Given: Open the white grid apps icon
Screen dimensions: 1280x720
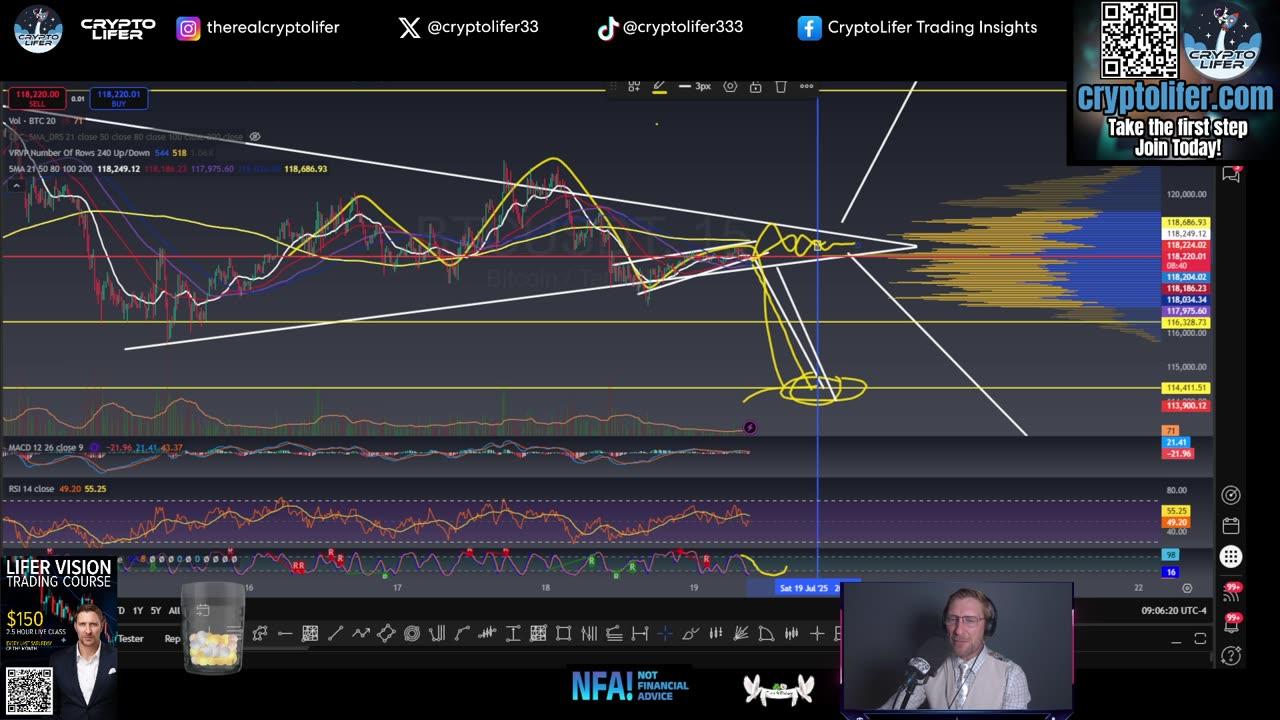Looking at the screenshot, I should [x=1231, y=557].
